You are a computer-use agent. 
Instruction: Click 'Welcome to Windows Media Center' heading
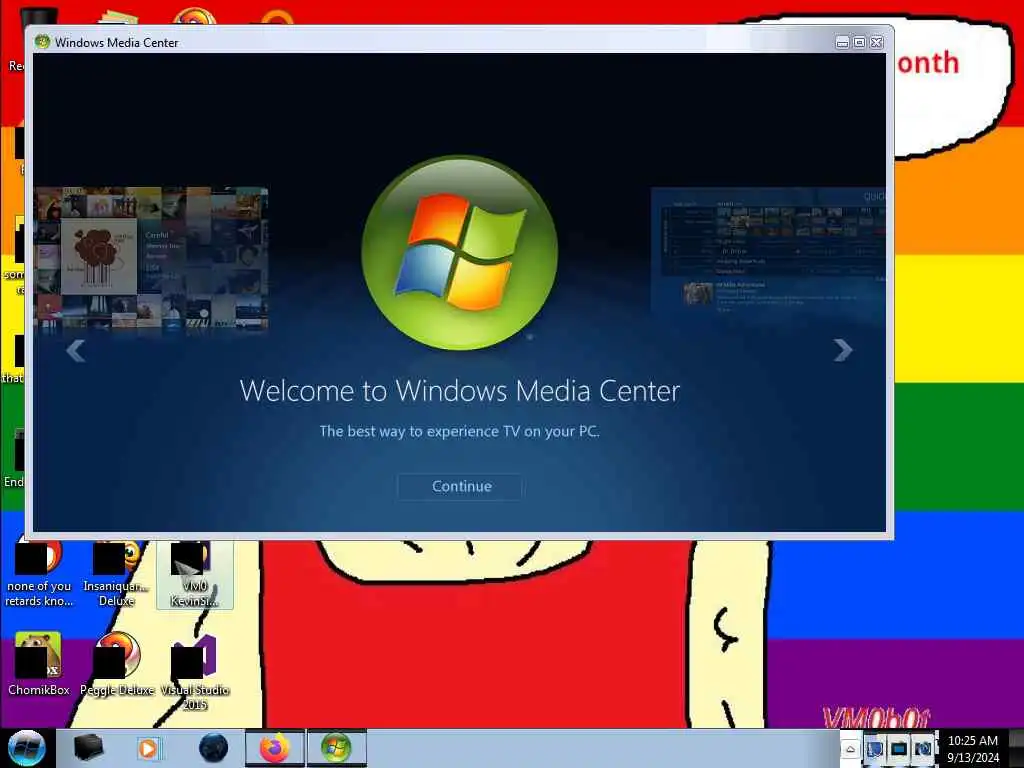[460, 391]
